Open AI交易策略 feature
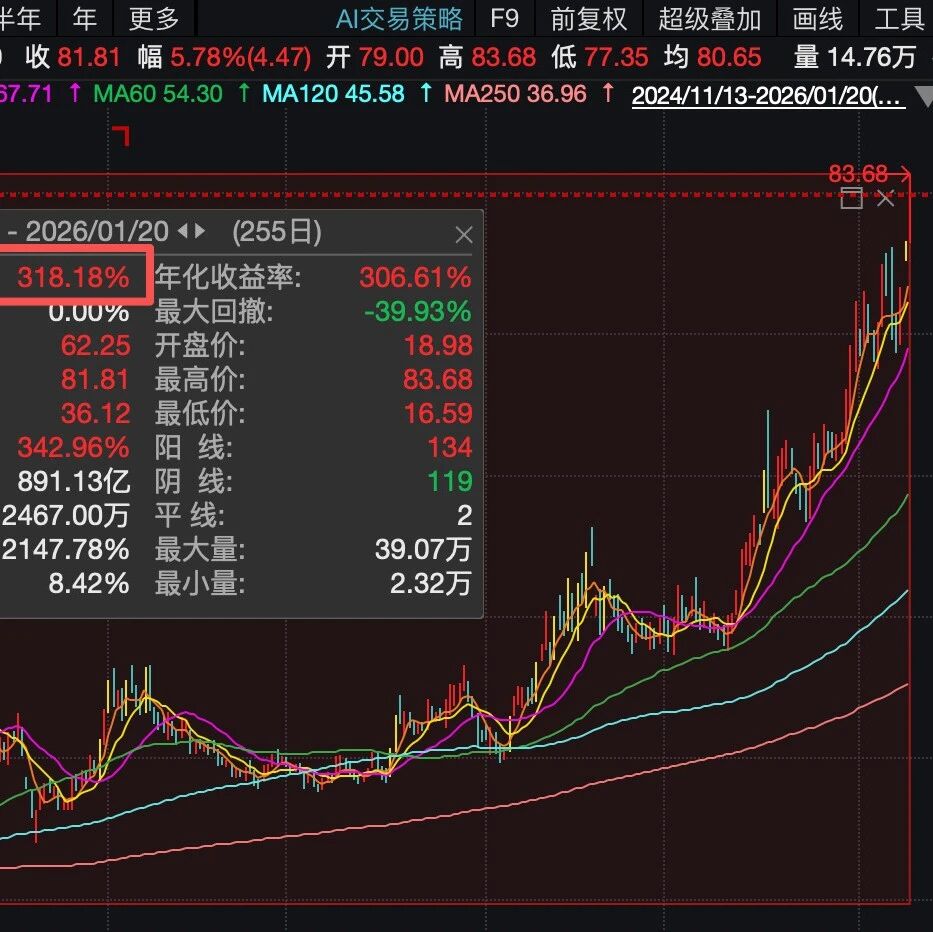 [399, 18]
